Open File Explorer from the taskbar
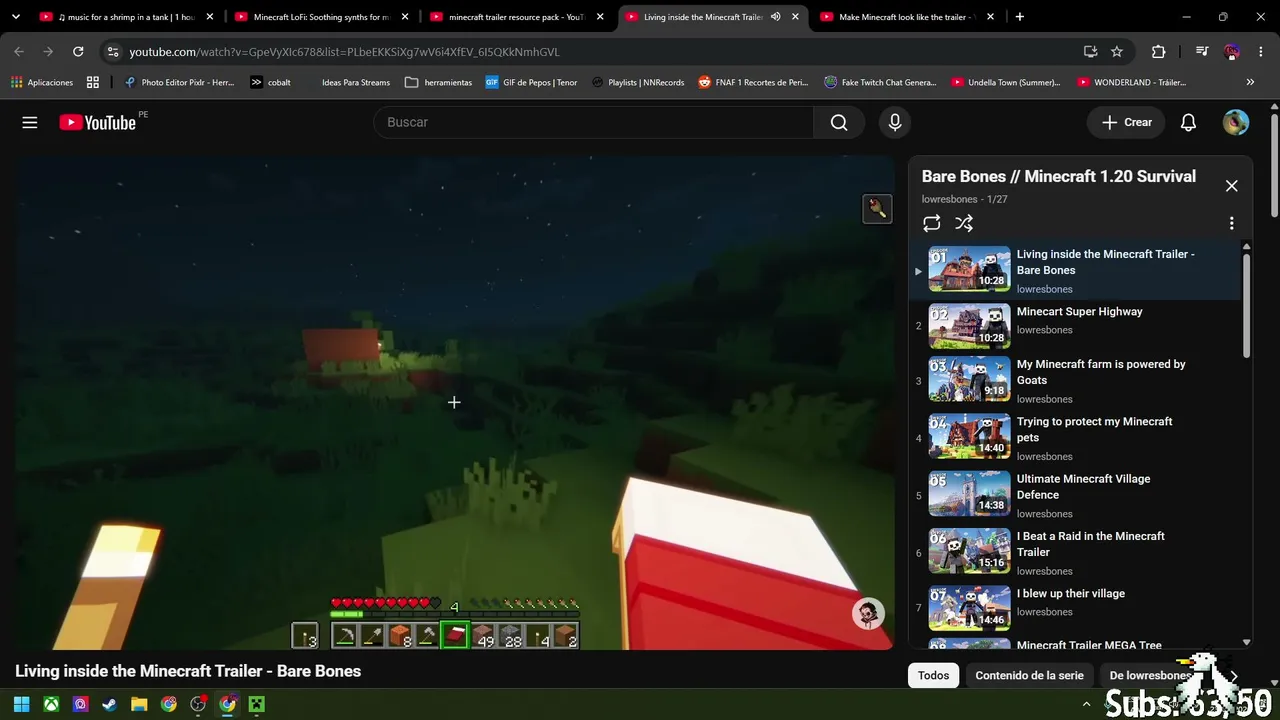This screenshot has width=1280, height=720. (139, 704)
